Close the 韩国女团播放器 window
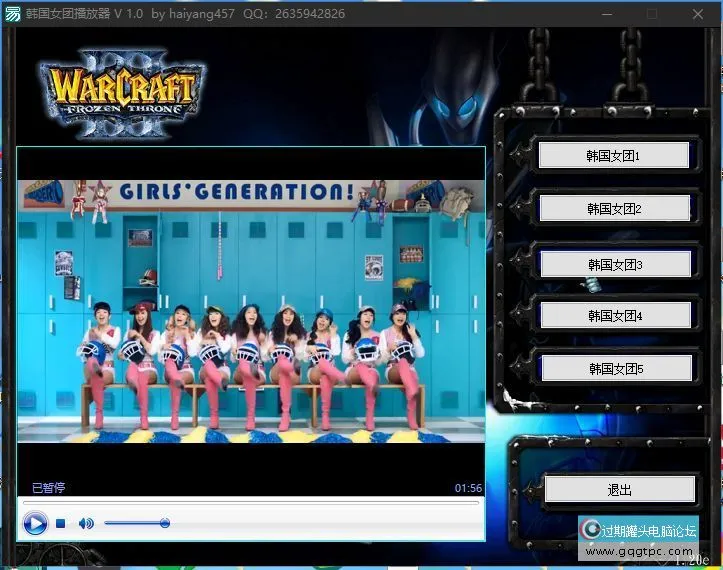Image resolution: width=723 pixels, height=570 pixels. click(x=698, y=14)
